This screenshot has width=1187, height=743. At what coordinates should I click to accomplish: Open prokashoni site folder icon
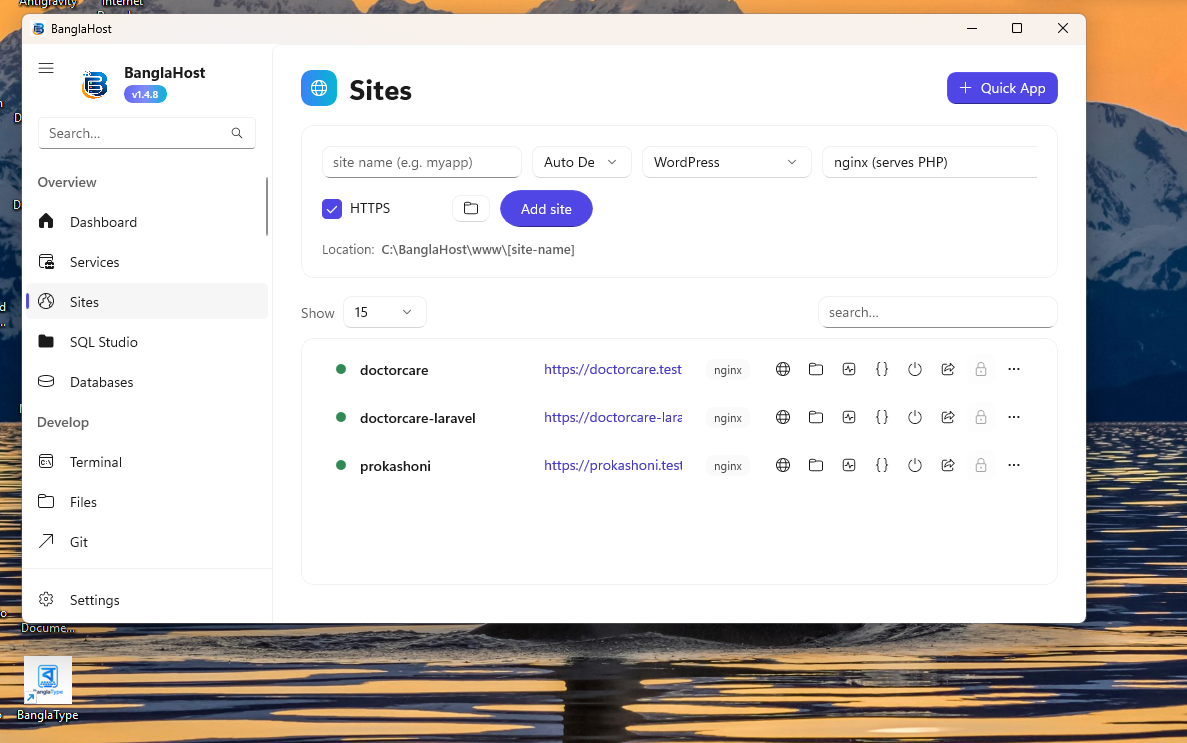pyautogui.click(x=815, y=465)
